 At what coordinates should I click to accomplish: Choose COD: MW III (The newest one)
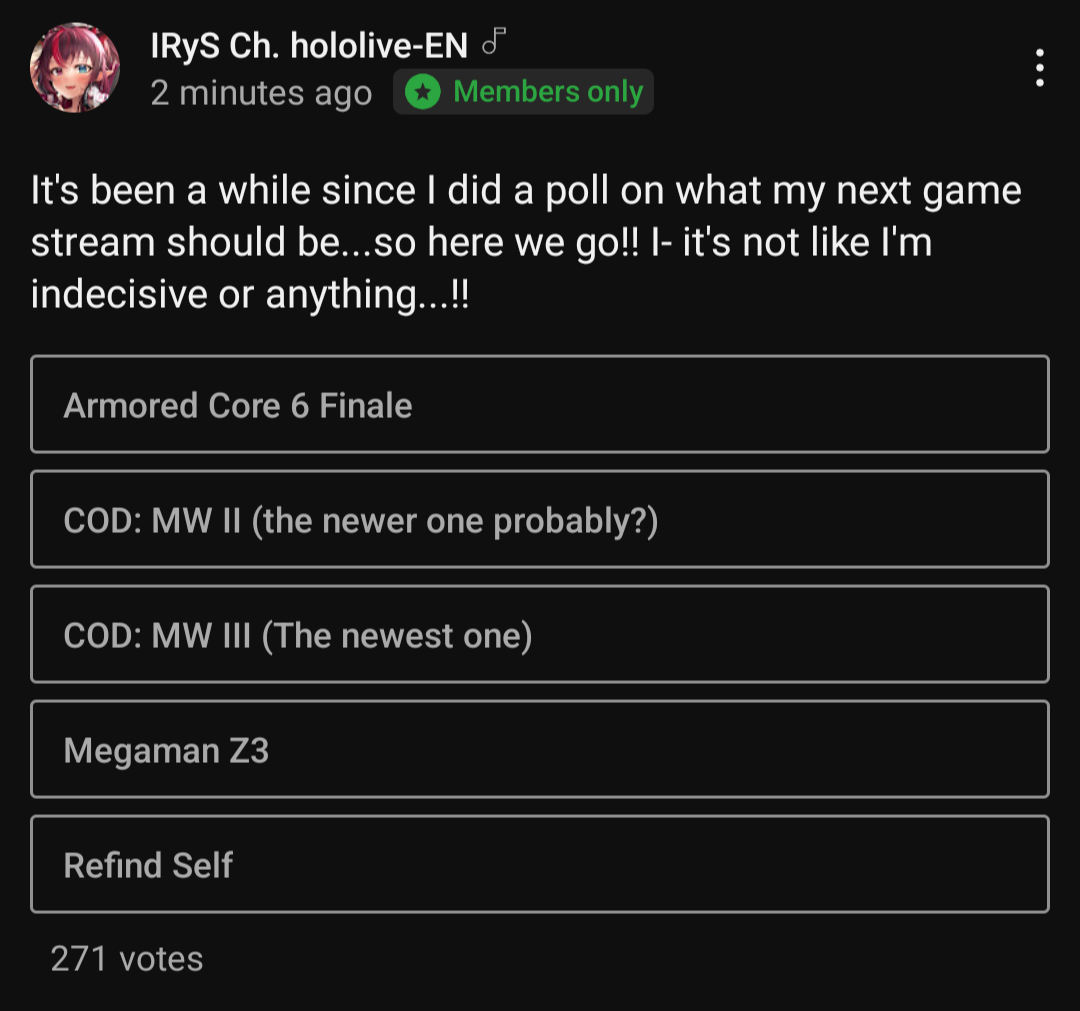(x=540, y=634)
